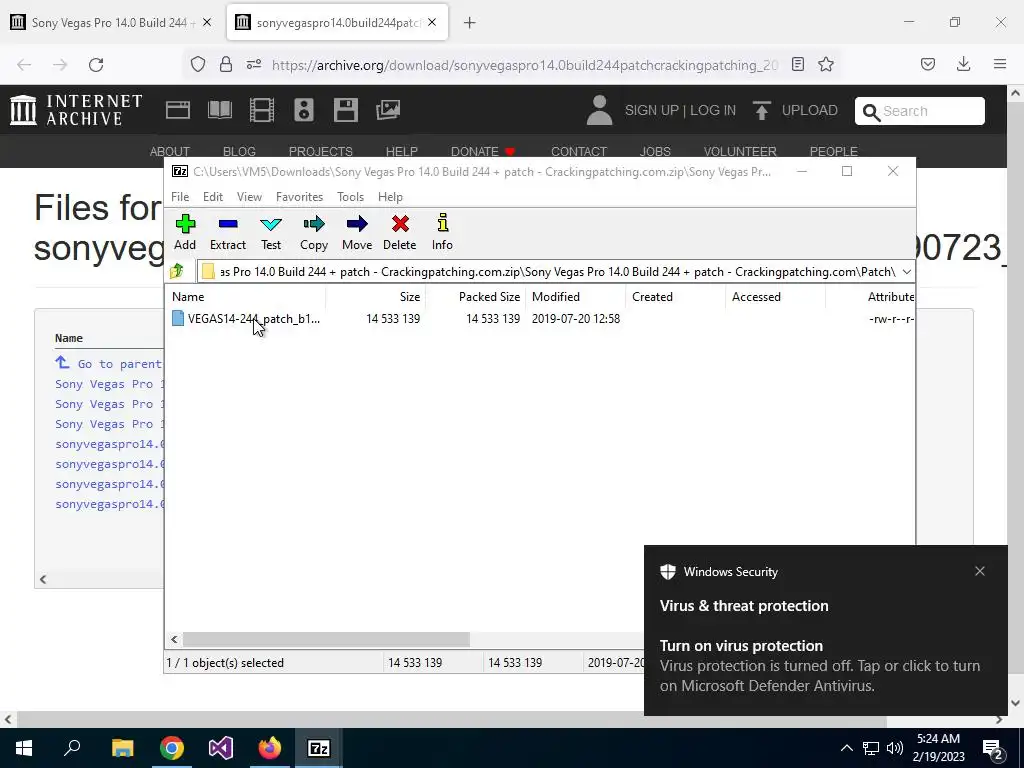Click the Move toolbar icon in 7-Zip
Viewport: 1024px width, 768px height.
357,232
